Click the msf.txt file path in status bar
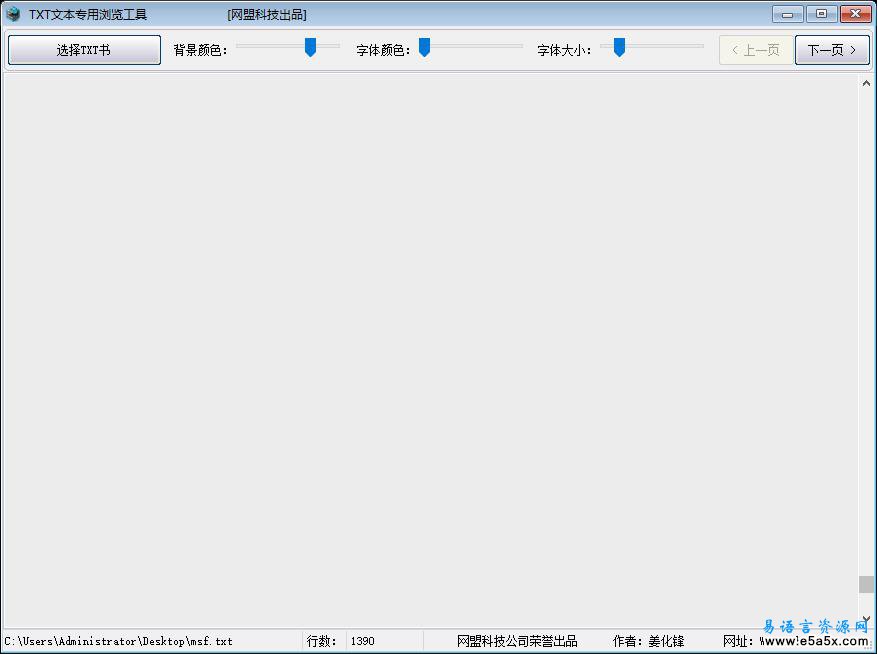The height and width of the screenshot is (654, 877). click(x=118, y=641)
